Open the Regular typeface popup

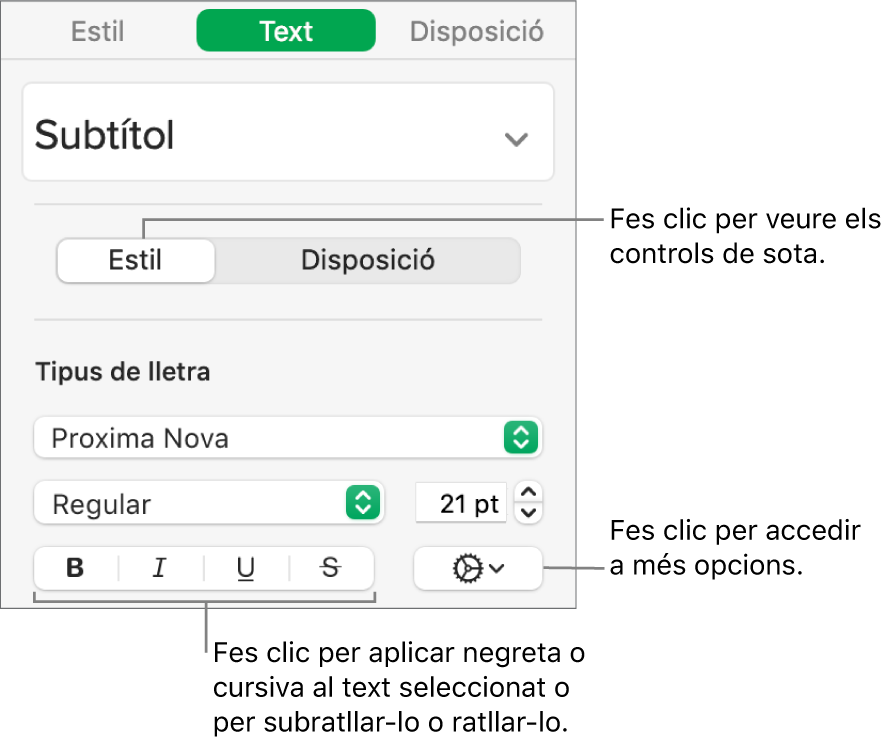[x=209, y=504]
